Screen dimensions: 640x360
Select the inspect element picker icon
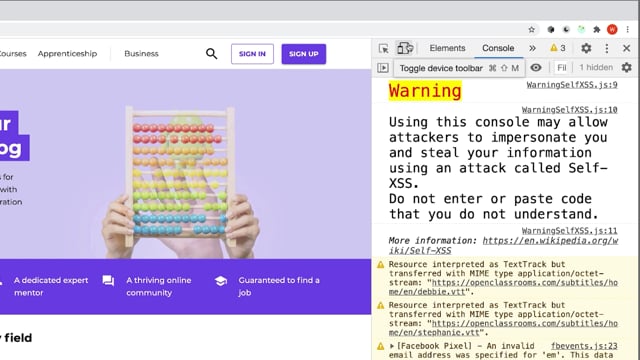(x=384, y=49)
